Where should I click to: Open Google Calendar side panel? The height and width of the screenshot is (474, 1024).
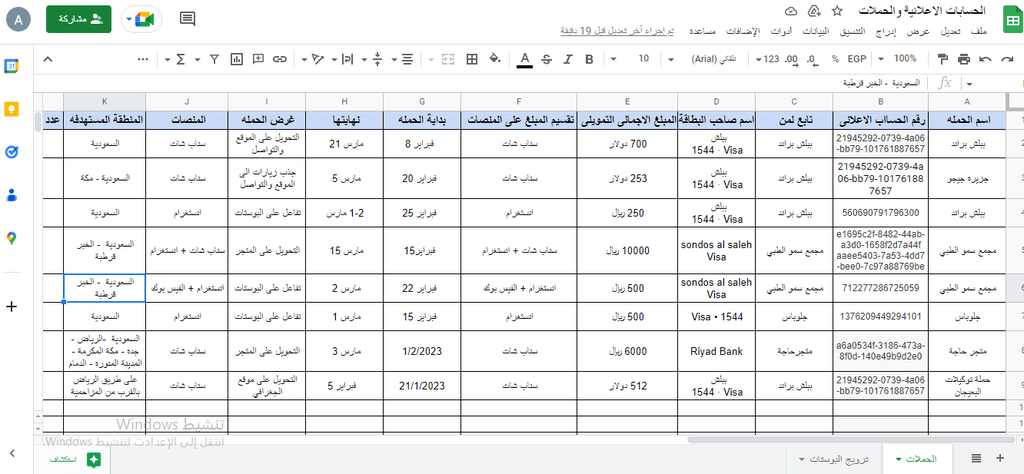tap(11, 66)
